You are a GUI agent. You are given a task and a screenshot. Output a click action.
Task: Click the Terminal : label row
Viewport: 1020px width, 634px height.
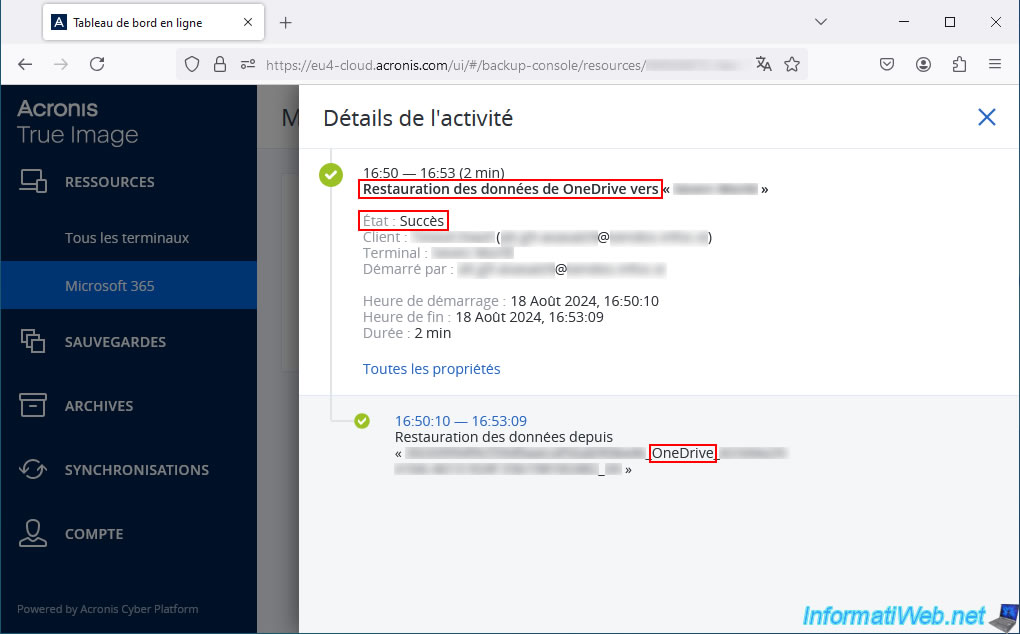coord(438,253)
